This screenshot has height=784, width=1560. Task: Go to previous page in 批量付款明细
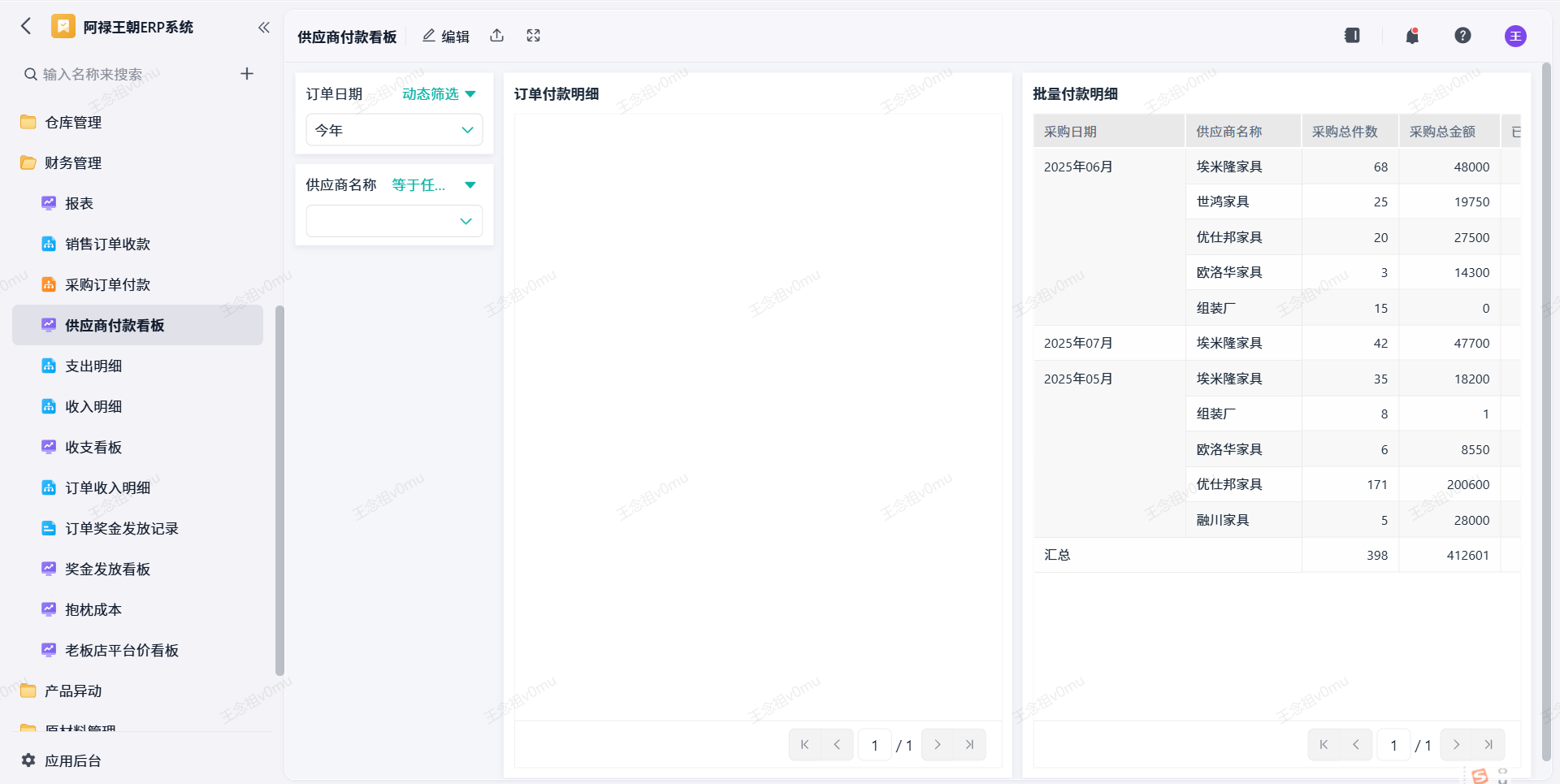tap(1356, 745)
